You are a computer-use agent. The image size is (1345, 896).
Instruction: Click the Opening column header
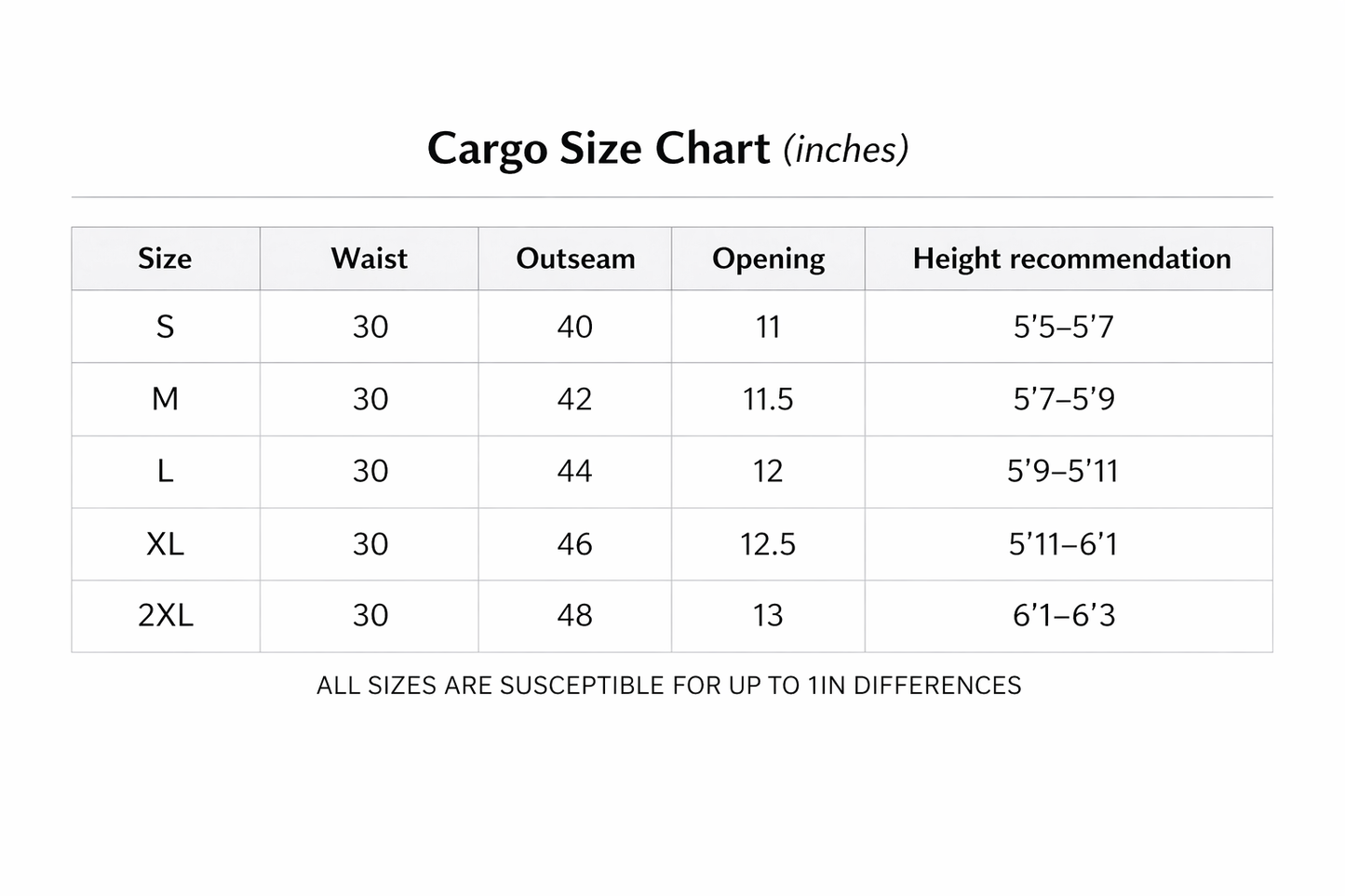click(769, 260)
